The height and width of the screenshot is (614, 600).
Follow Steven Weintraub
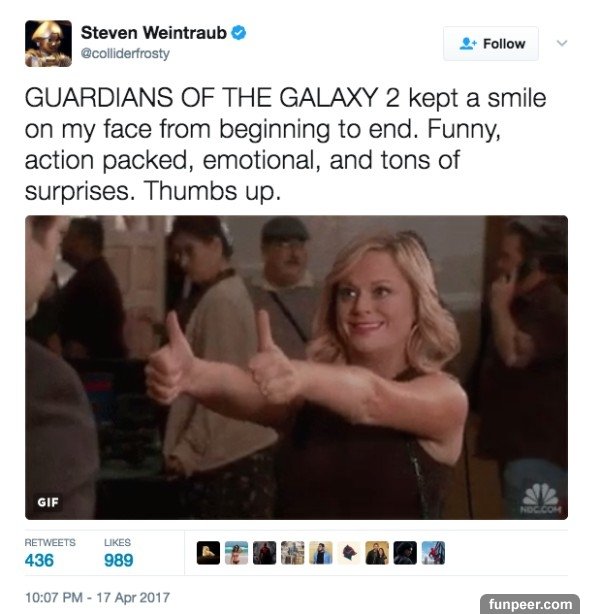click(x=491, y=43)
